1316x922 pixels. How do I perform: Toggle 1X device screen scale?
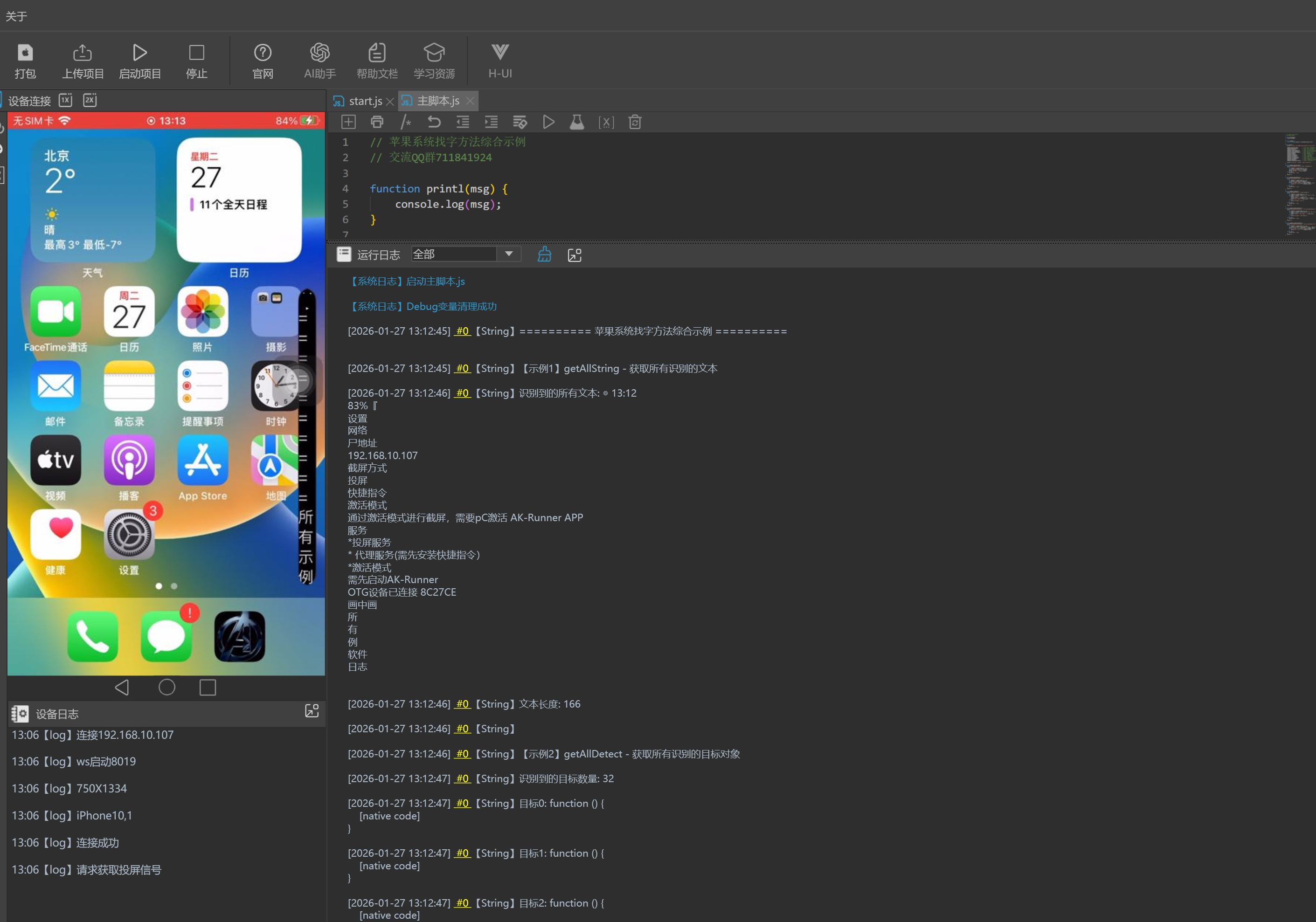[x=66, y=100]
